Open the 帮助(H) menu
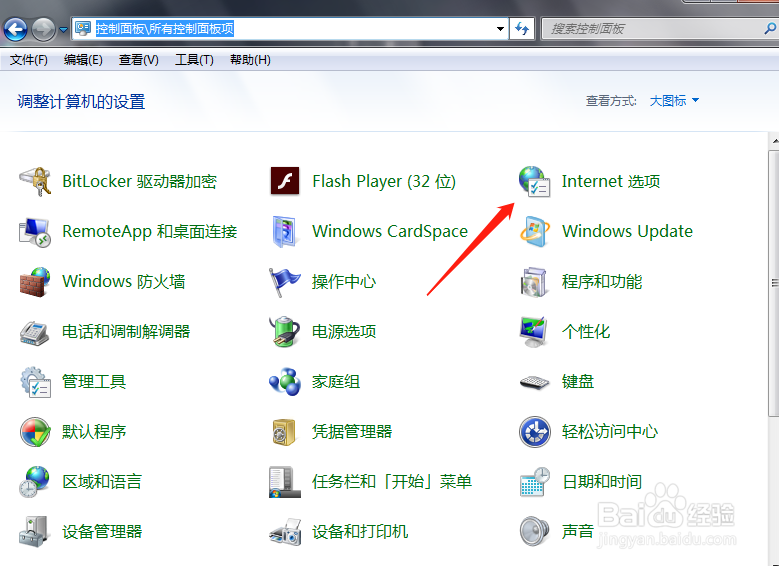This screenshot has width=779, height=566. (x=250, y=60)
